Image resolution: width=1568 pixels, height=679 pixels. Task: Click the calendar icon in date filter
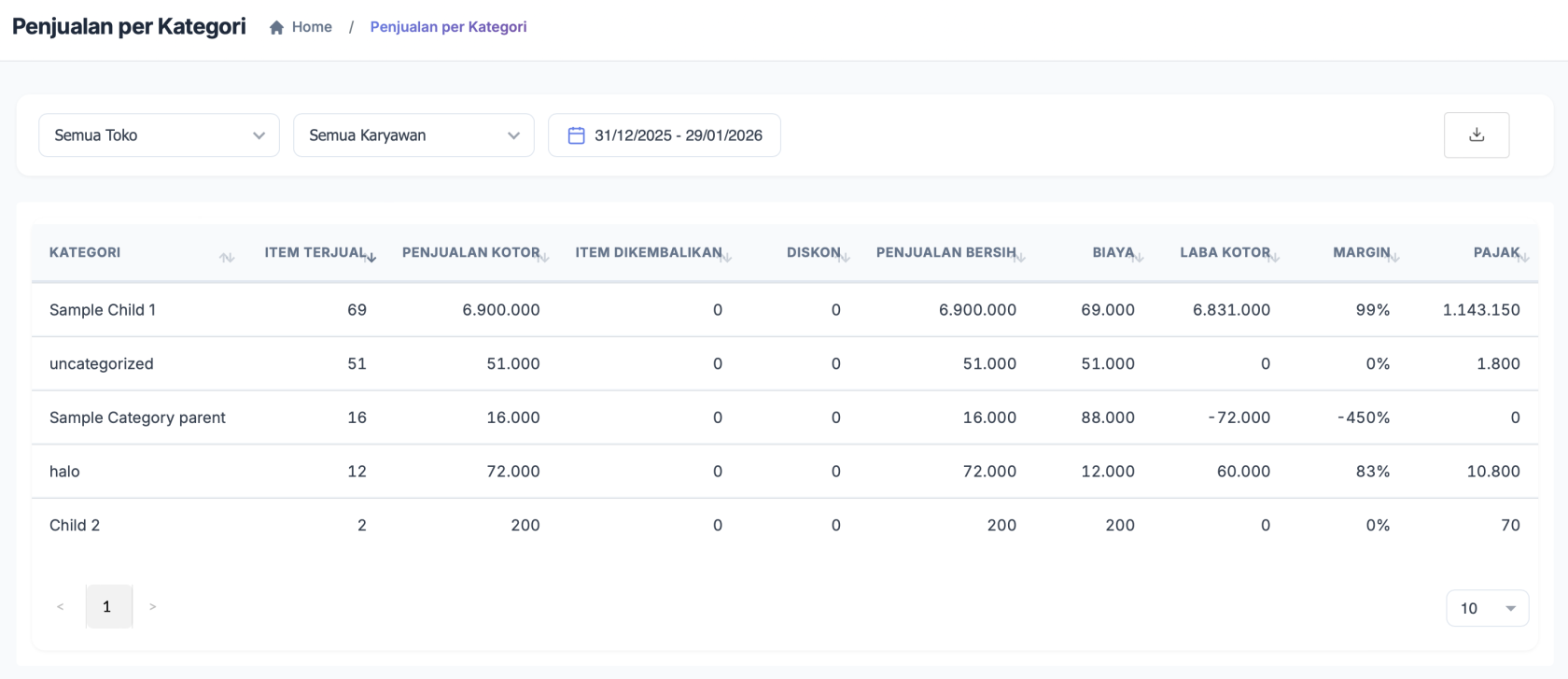coord(576,135)
